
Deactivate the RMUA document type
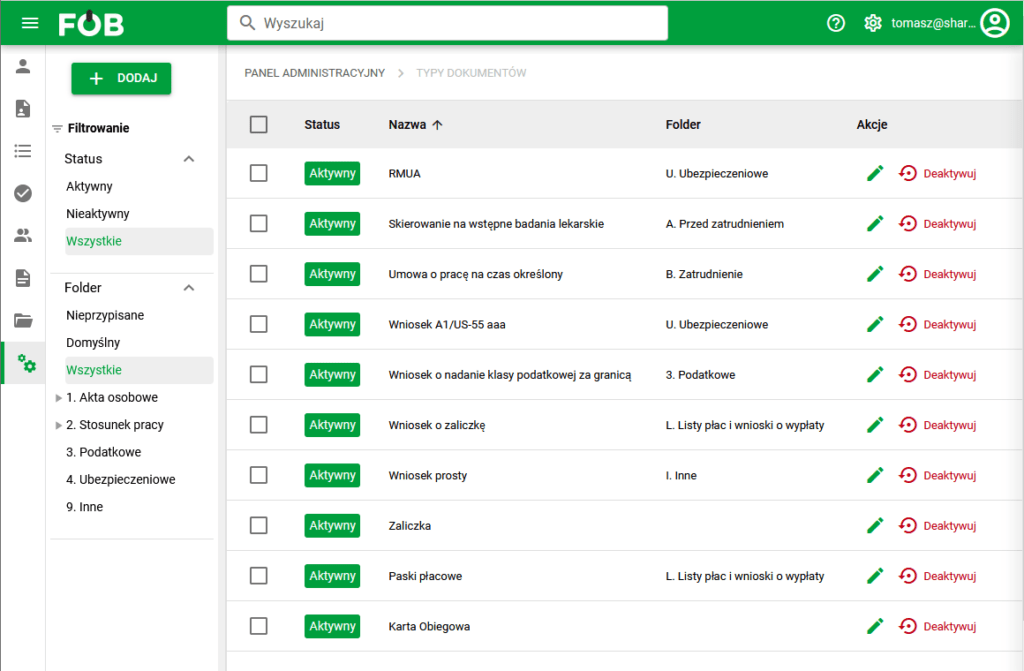[937, 173]
